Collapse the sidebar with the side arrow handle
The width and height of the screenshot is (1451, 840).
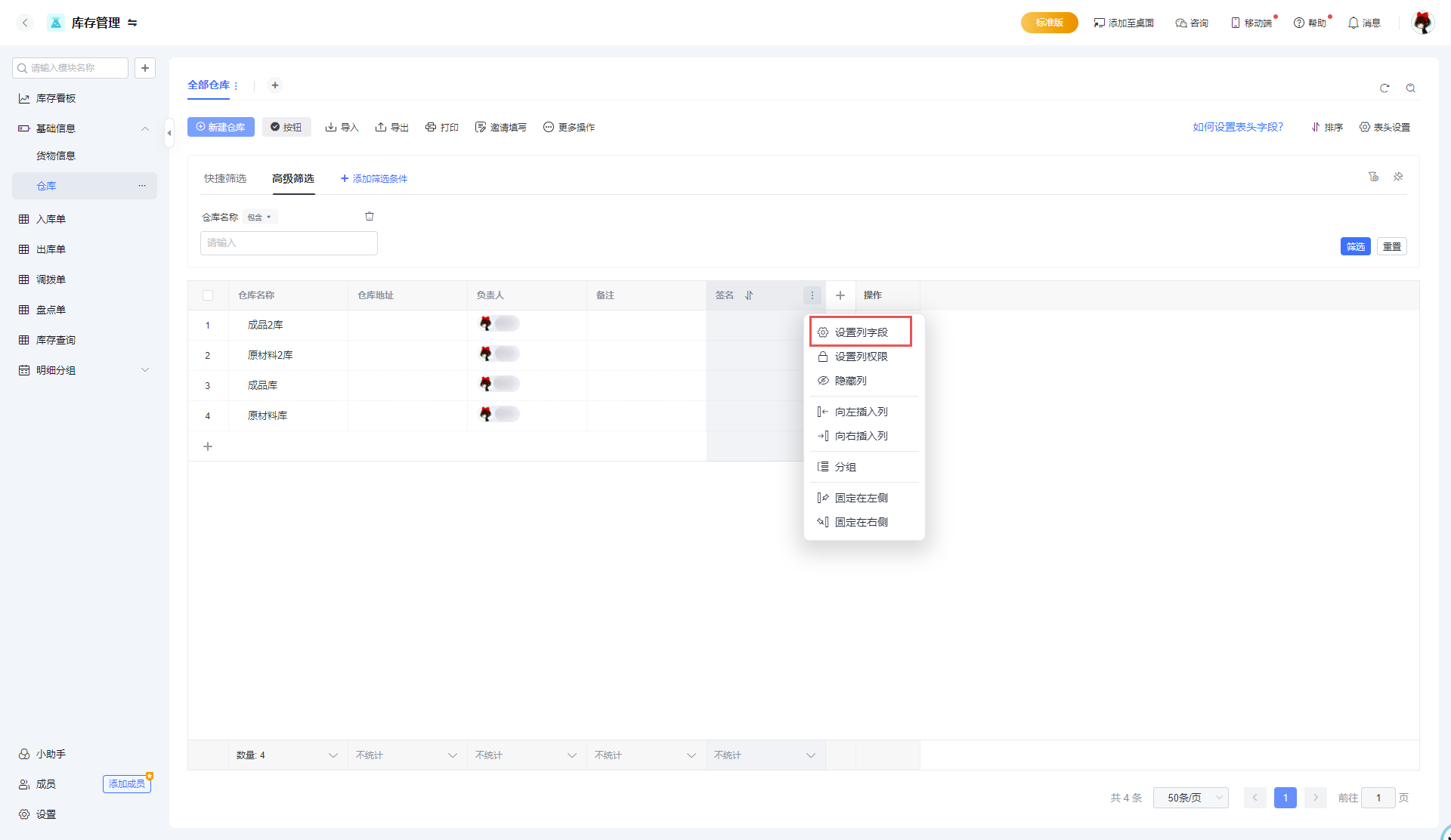tap(169, 133)
